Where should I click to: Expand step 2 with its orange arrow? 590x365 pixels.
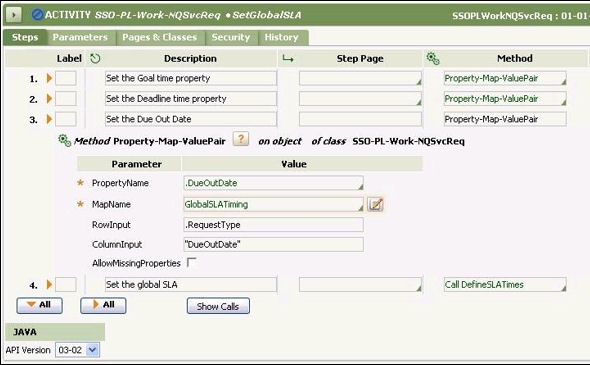49,99
